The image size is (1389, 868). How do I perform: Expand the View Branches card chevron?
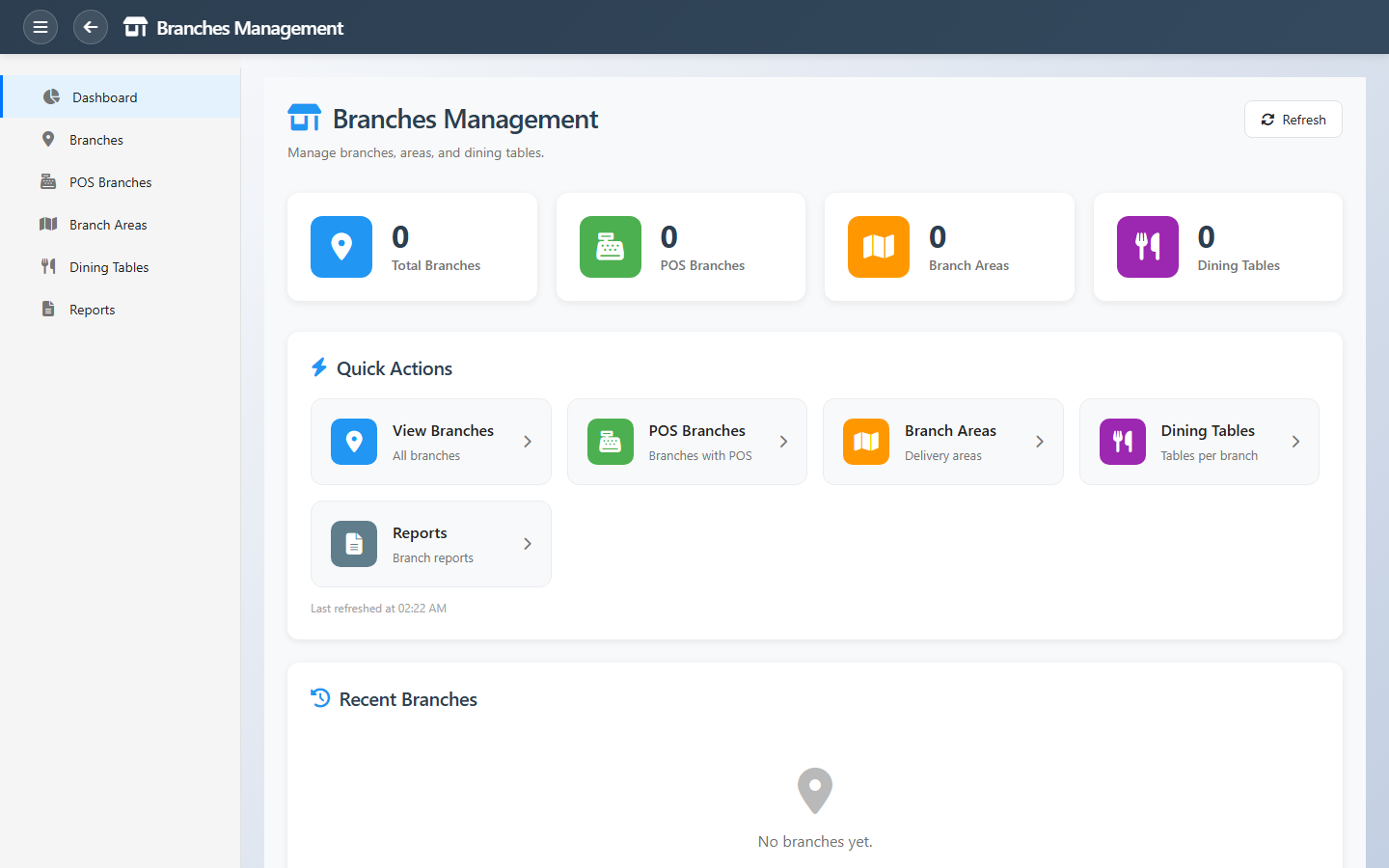(528, 442)
